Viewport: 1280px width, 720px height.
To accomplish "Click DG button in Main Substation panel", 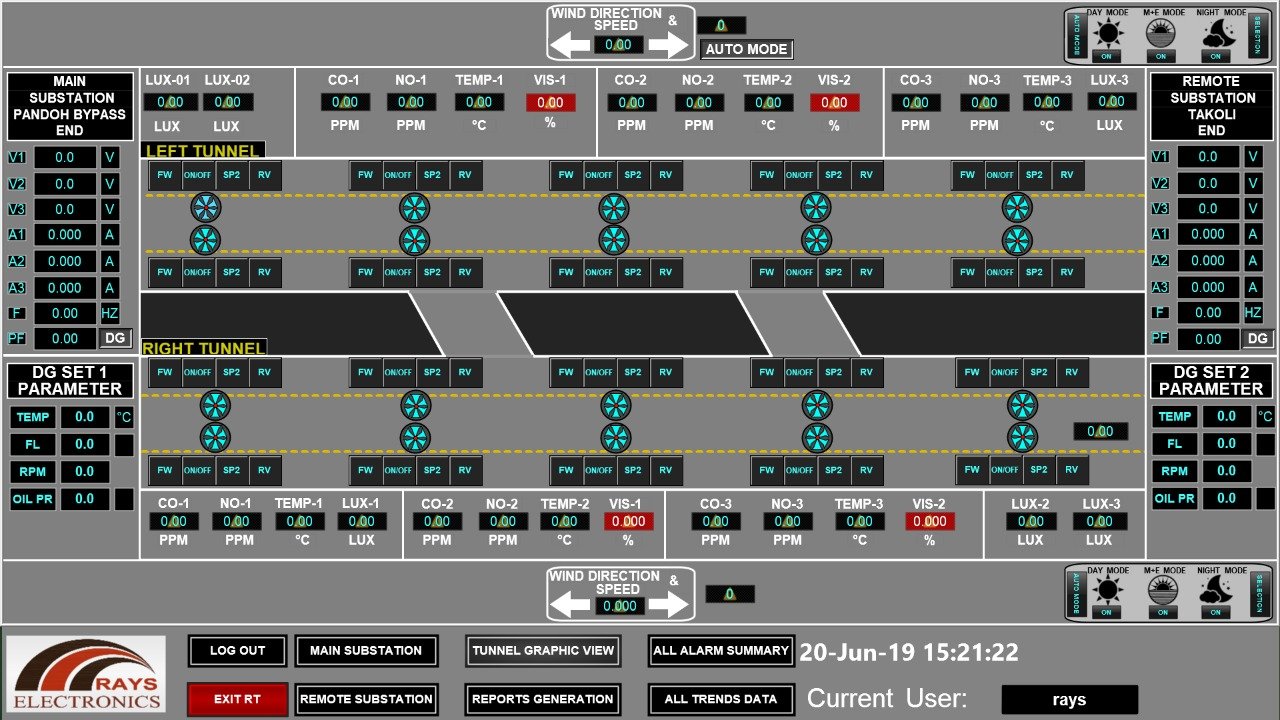I will [x=116, y=338].
